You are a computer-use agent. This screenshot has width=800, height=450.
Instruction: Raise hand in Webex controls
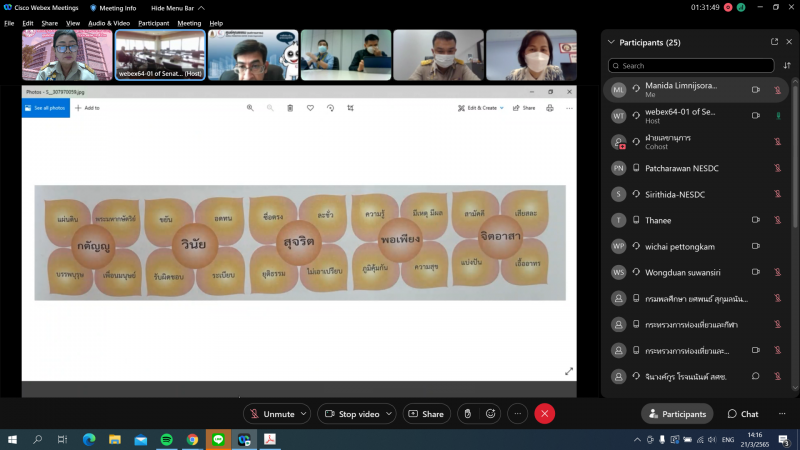coord(467,414)
